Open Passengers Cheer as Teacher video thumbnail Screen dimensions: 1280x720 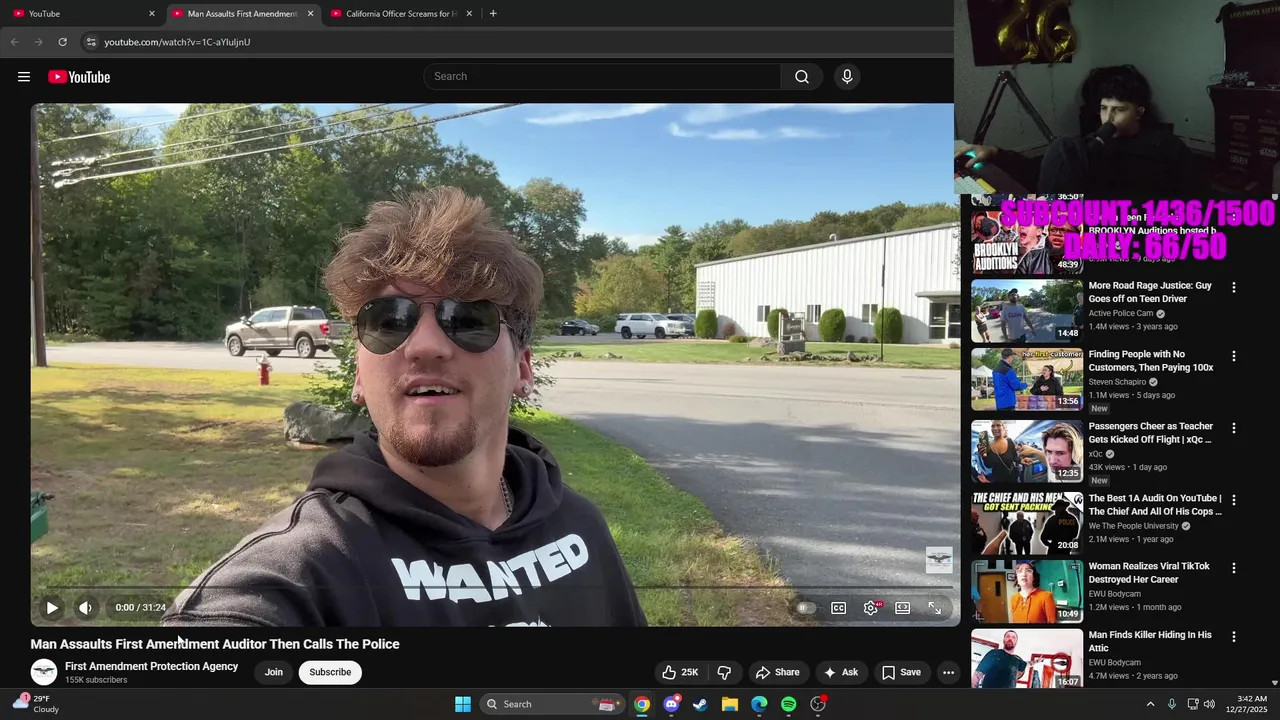[x=1027, y=451]
